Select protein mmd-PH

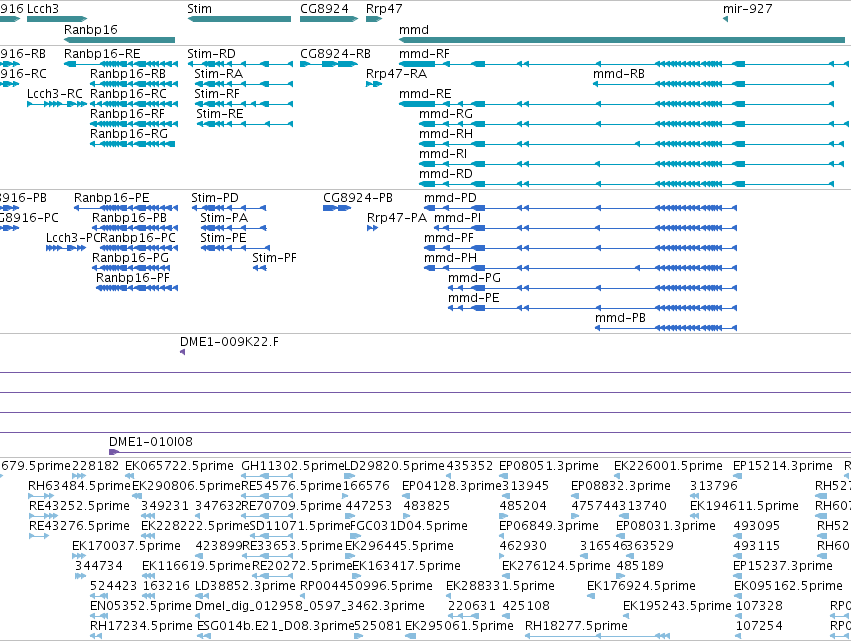click(x=450, y=258)
